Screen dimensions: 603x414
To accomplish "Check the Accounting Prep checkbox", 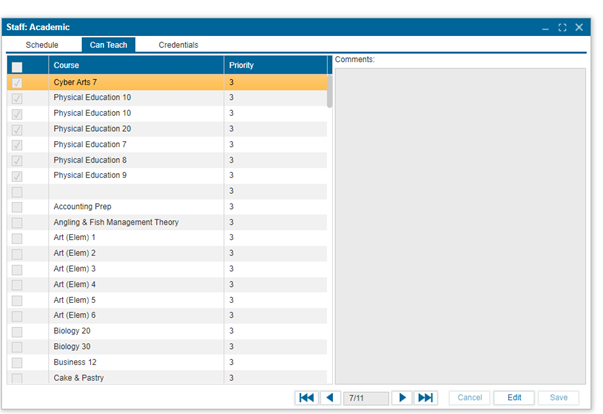I will pyautogui.click(x=17, y=207).
